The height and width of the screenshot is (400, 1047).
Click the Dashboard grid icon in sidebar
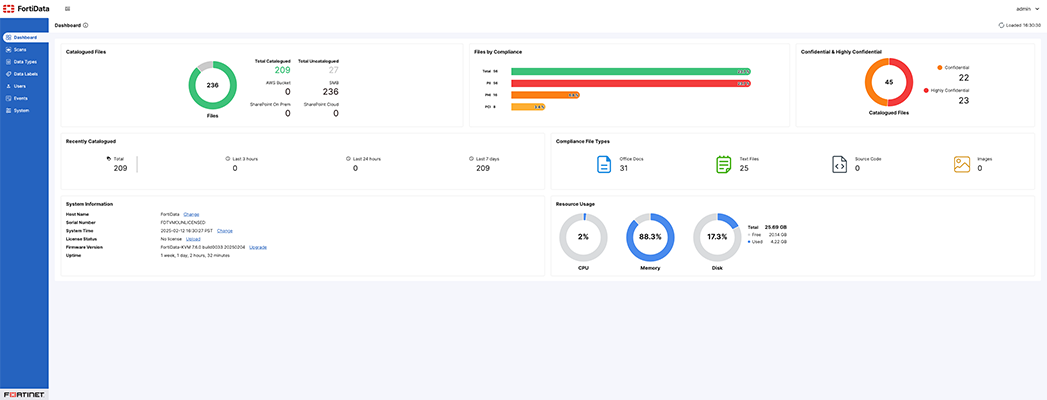coord(7,37)
